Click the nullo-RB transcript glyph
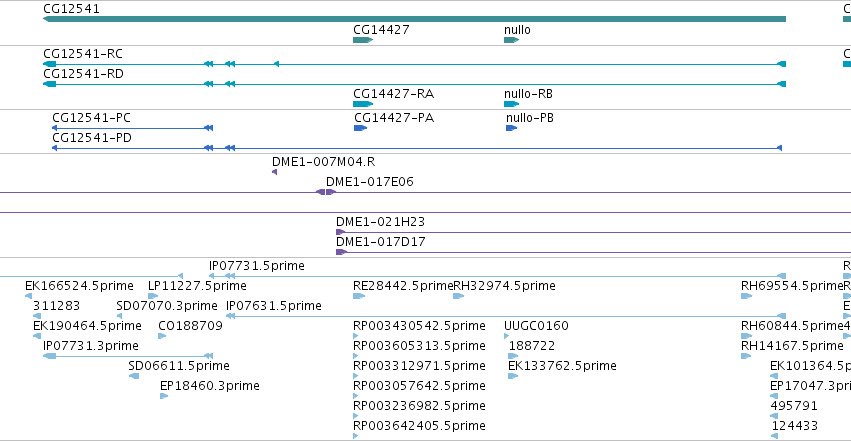Image resolution: width=851 pixels, height=441 pixels. [511, 104]
